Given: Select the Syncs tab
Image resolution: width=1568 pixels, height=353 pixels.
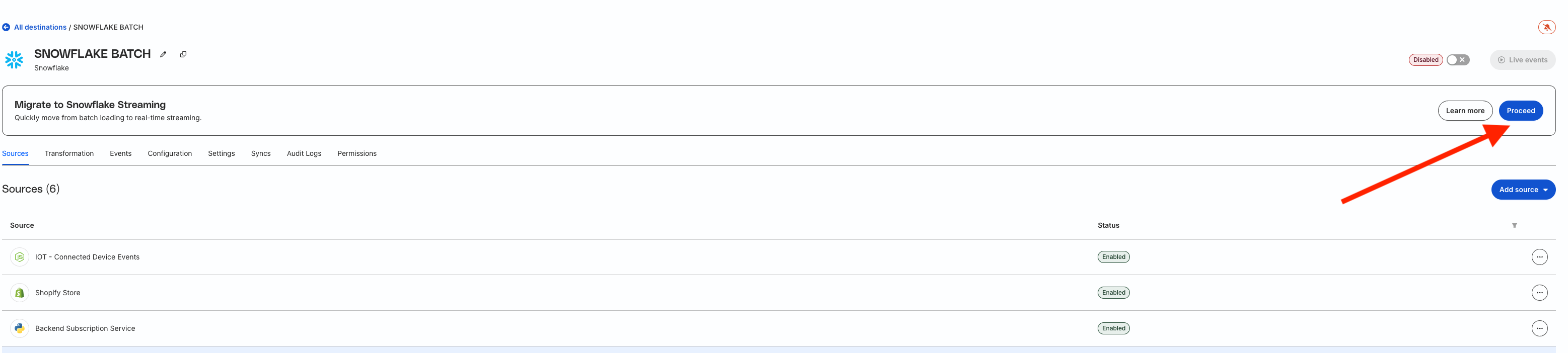Looking at the screenshot, I should point(260,154).
